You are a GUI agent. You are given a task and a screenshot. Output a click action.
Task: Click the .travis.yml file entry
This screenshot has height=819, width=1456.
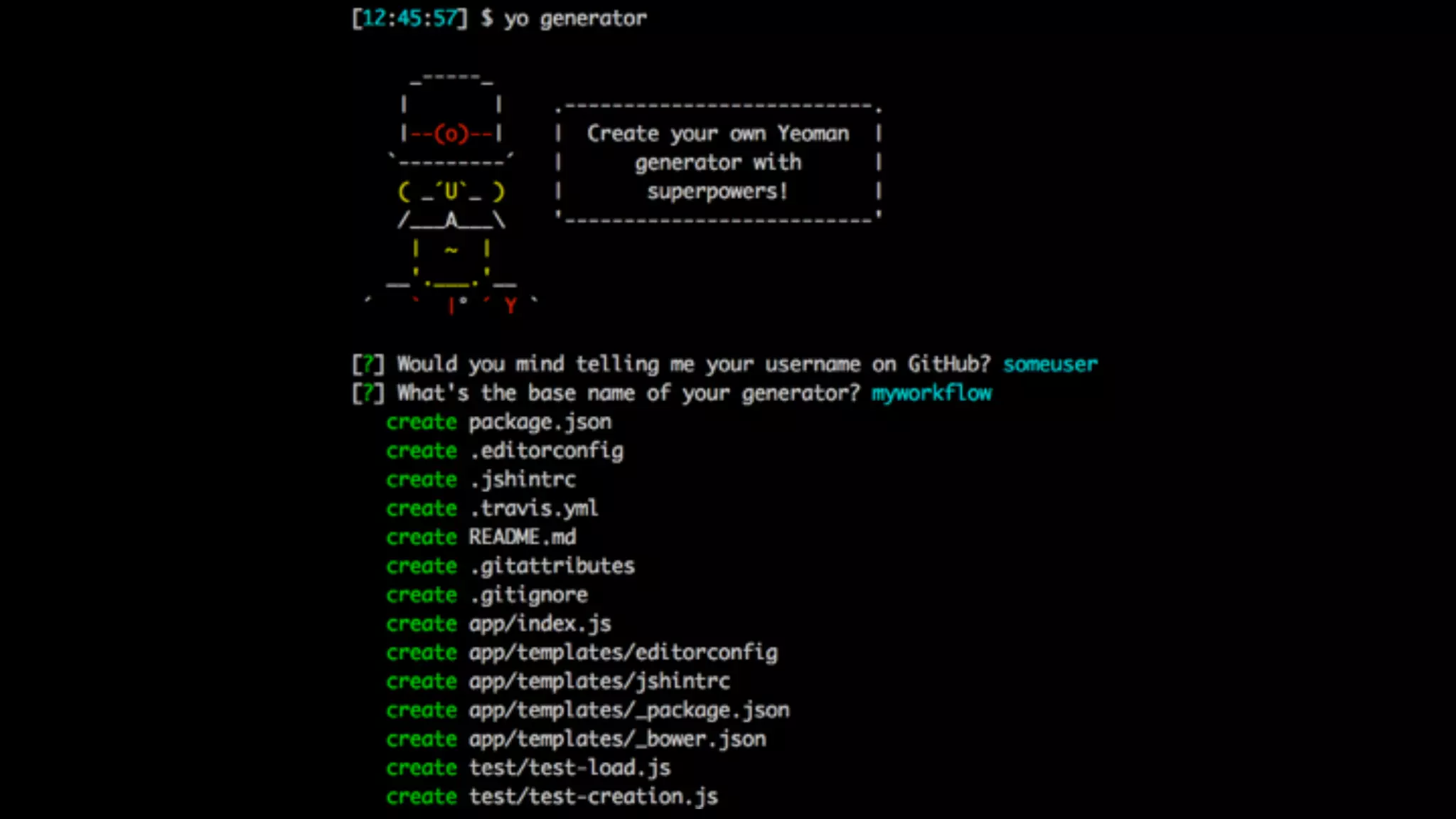533,508
